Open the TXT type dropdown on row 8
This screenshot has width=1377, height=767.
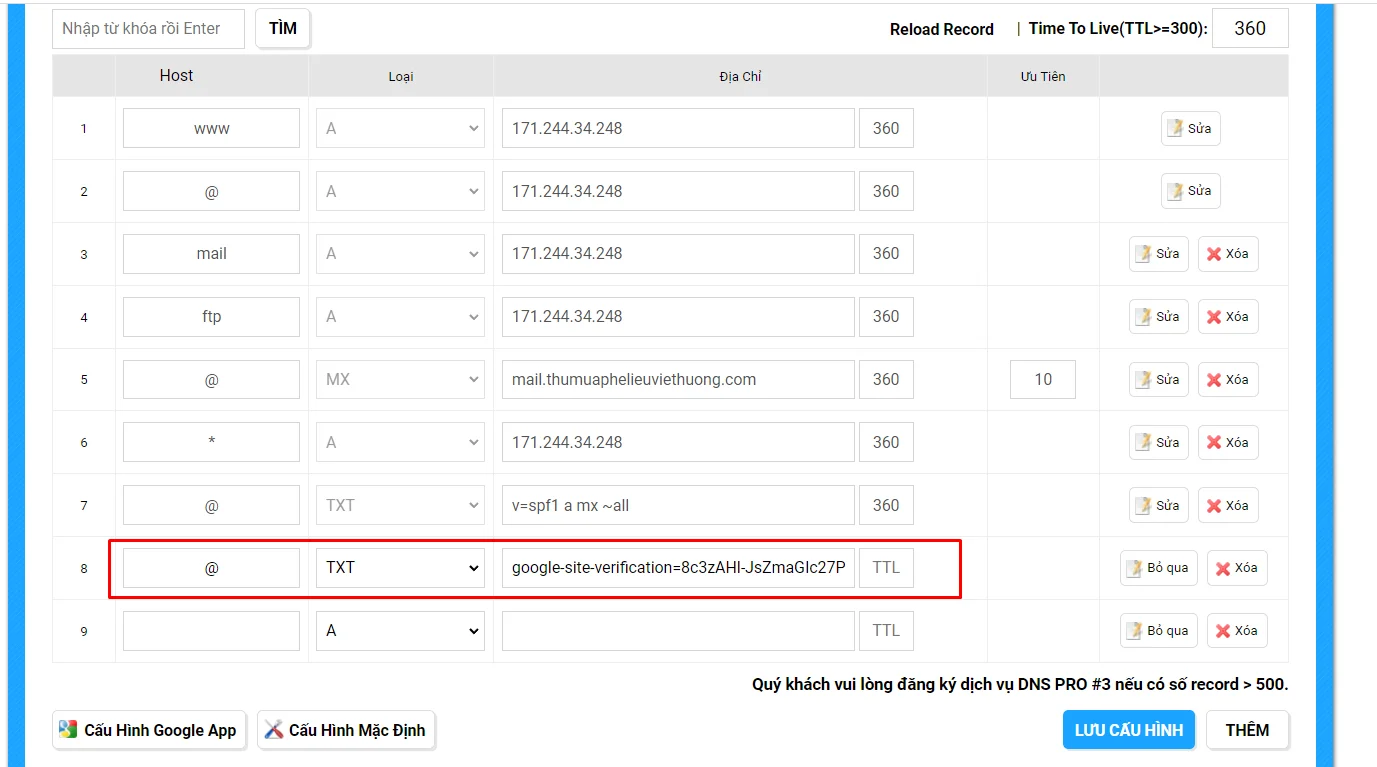(401, 568)
